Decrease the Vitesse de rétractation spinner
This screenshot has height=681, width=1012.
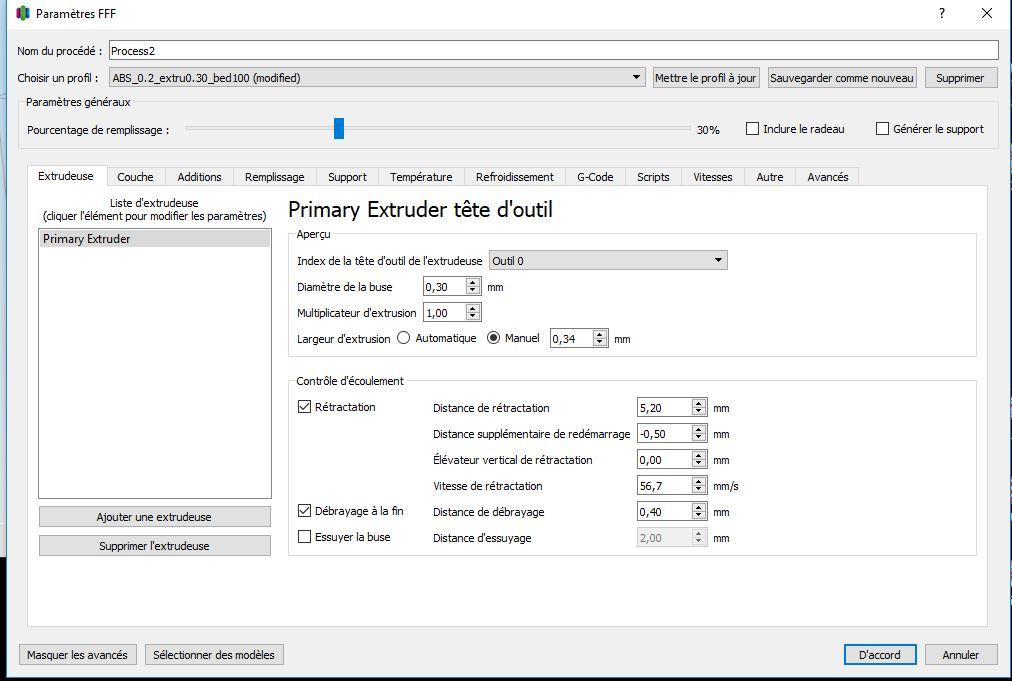pyautogui.click(x=698, y=489)
